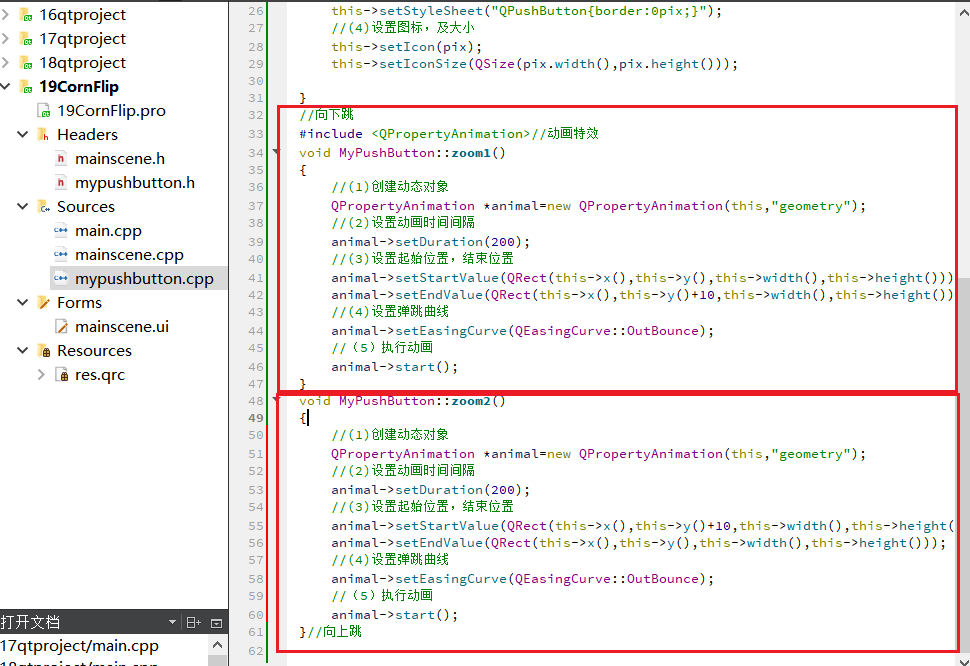Select the Forms label
The height and width of the screenshot is (666, 970).
tap(79, 302)
